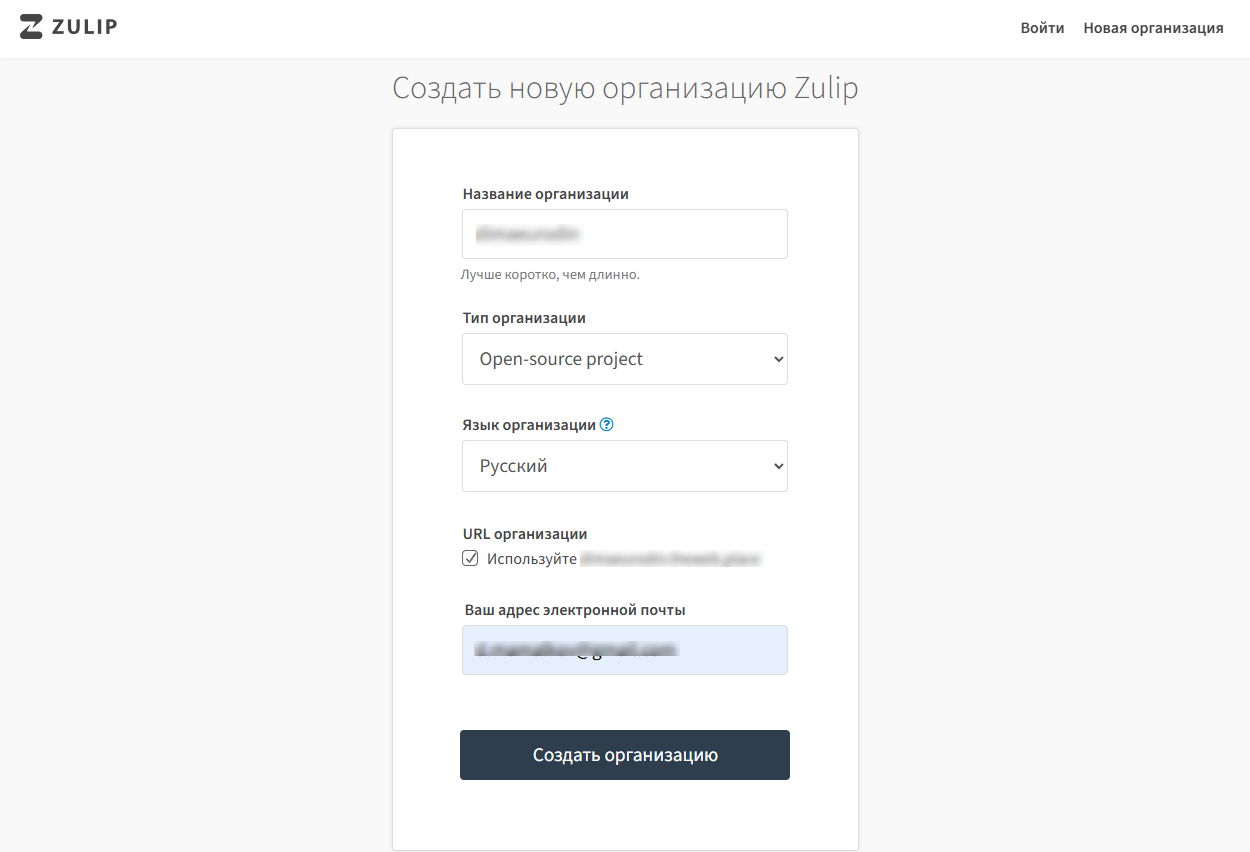Click the Создать организацию button
1250x852 pixels.
(625, 755)
